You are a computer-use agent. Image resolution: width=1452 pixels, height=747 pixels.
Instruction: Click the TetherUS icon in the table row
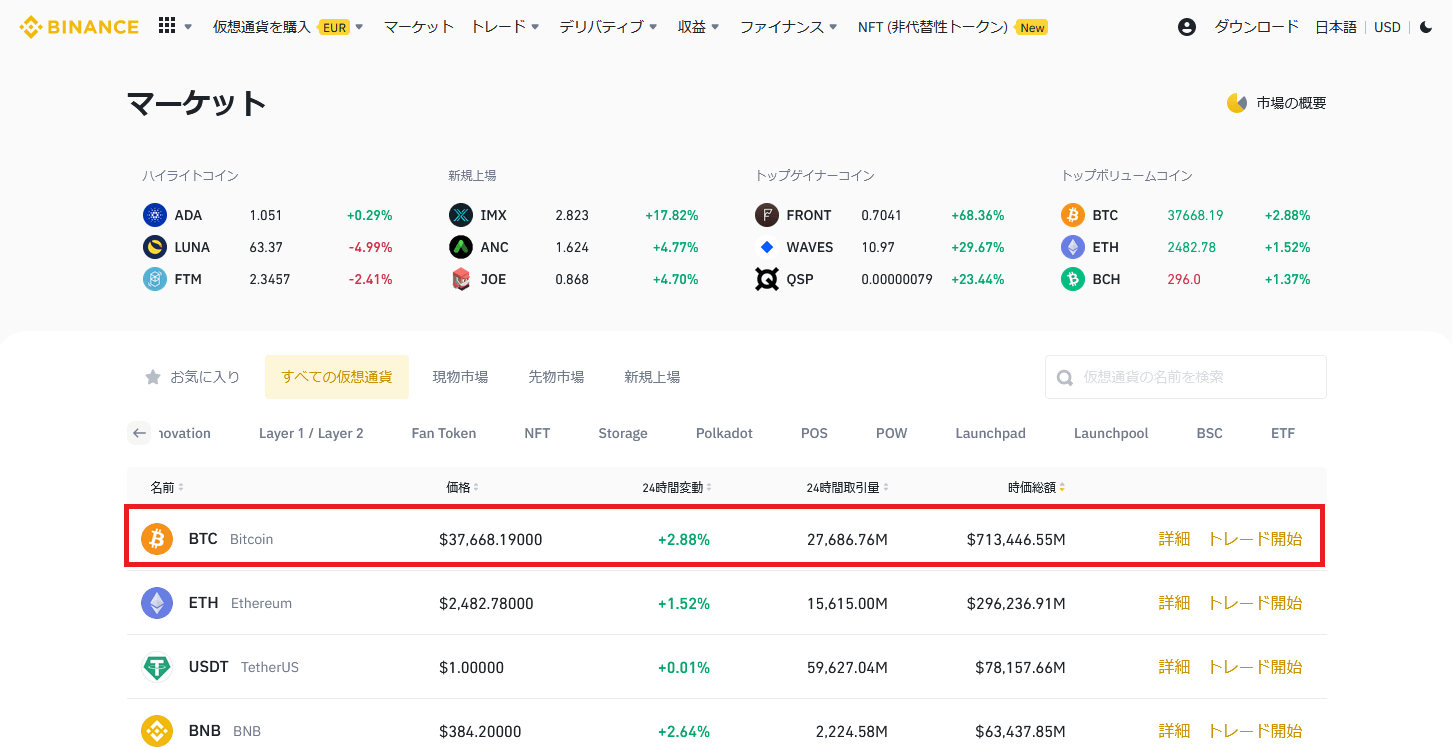[x=157, y=667]
